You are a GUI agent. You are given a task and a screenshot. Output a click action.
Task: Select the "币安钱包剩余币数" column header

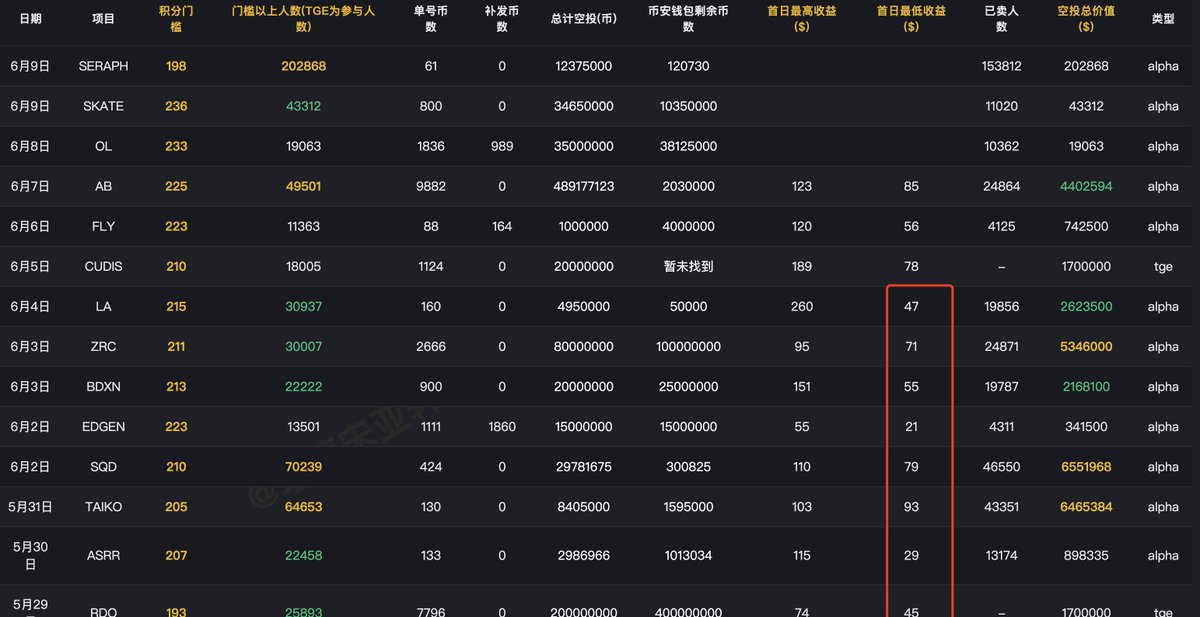688,19
